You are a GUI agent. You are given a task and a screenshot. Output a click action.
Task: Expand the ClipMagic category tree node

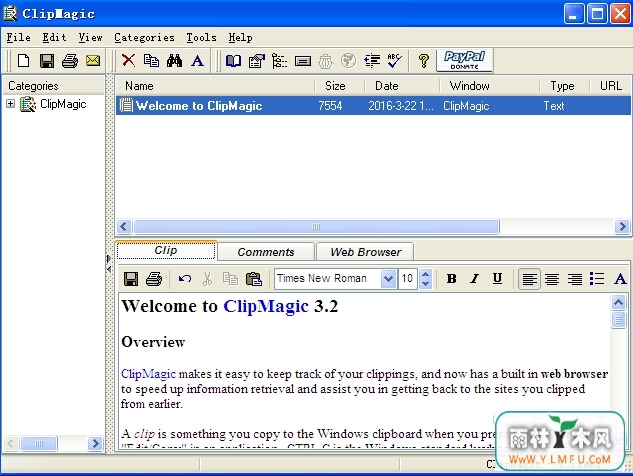pyautogui.click(x=10, y=104)
